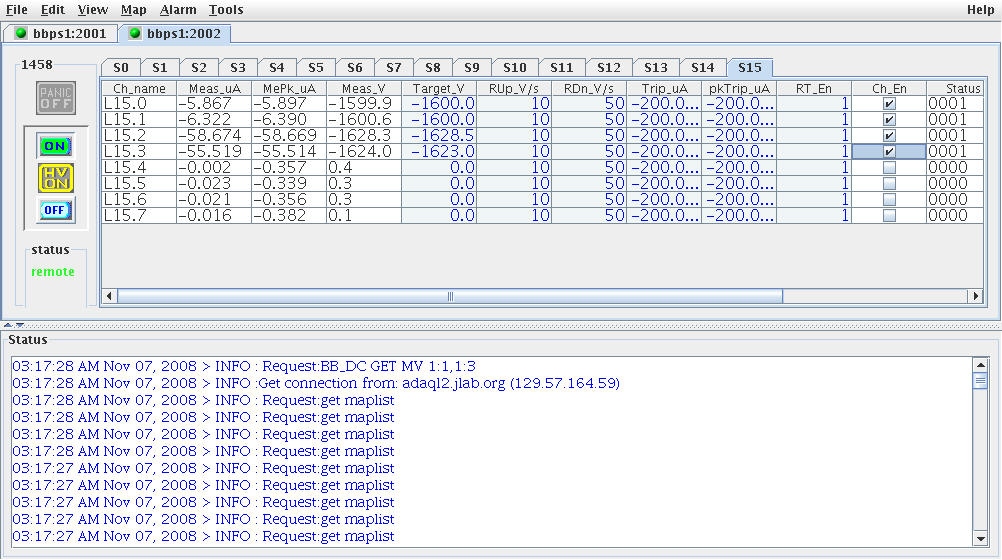This screenshot has width=1002, height=560.
Task: Select the bbps1:2001 tab green indicator
Action: tap(21, 33)
